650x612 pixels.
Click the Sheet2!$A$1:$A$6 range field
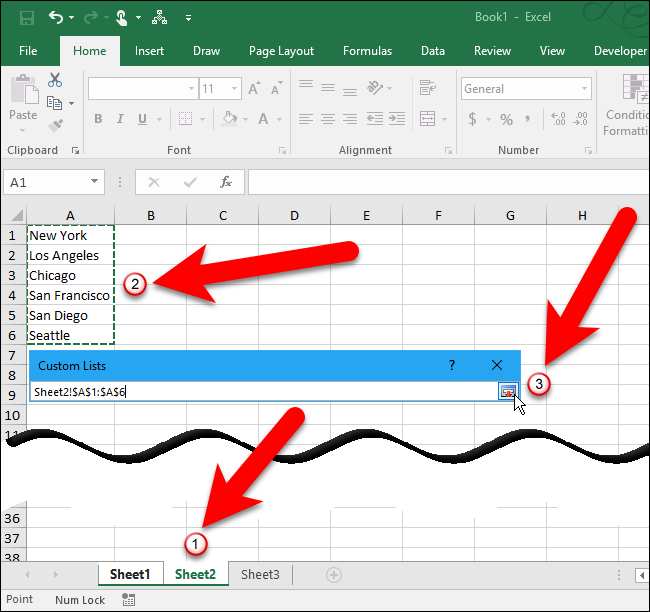[264, 391]
